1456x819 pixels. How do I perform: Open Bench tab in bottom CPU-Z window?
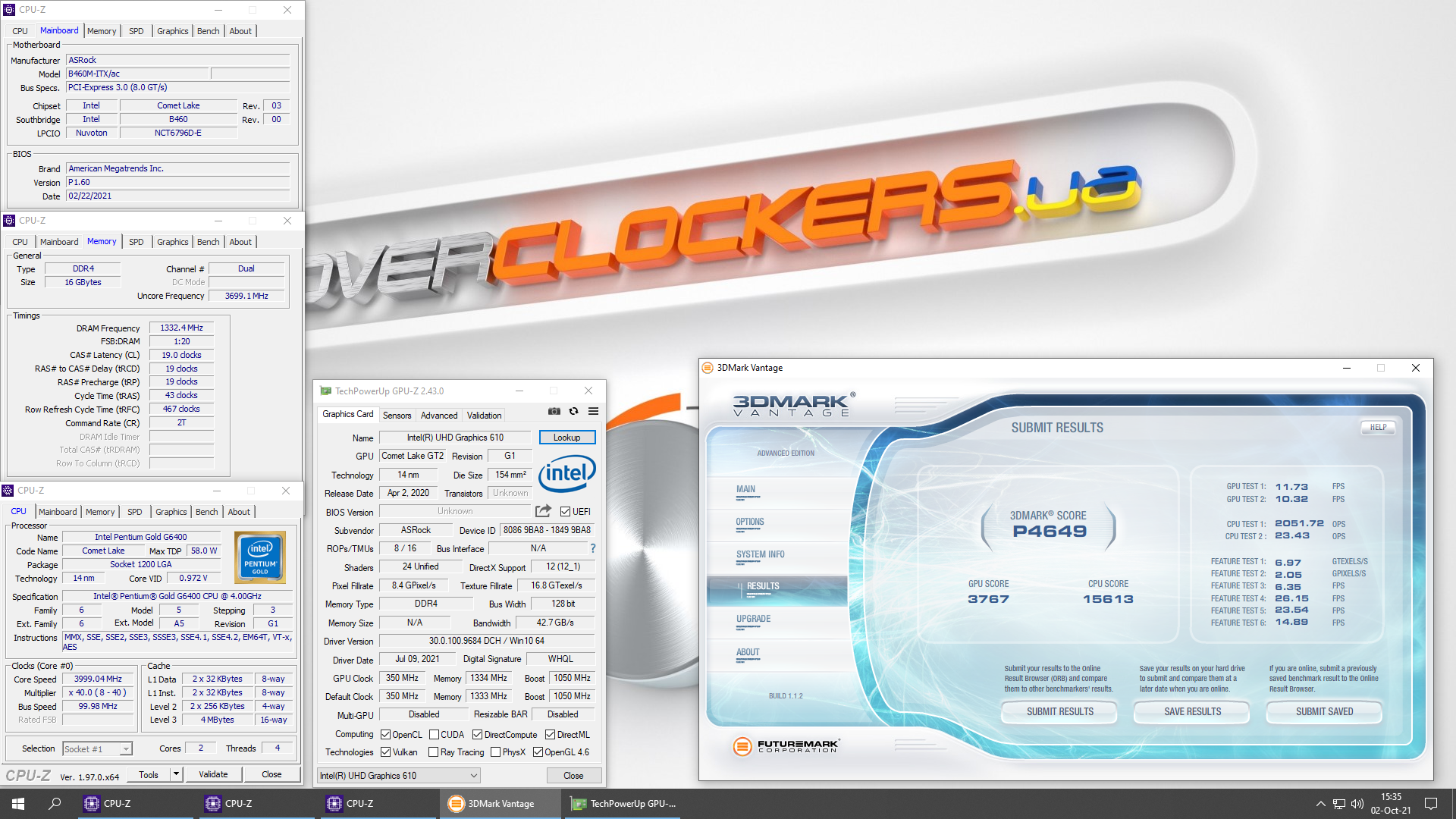[206, 512]
